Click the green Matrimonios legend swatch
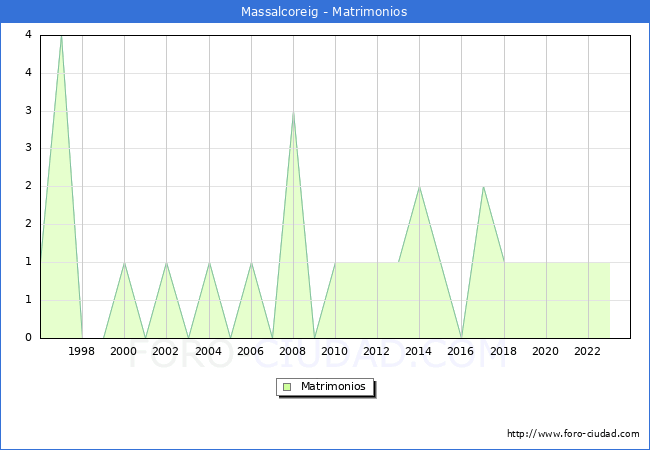Image resolution: width=650 pixels, height=450 pixels. pyautogui.click(x=287, y=387)
